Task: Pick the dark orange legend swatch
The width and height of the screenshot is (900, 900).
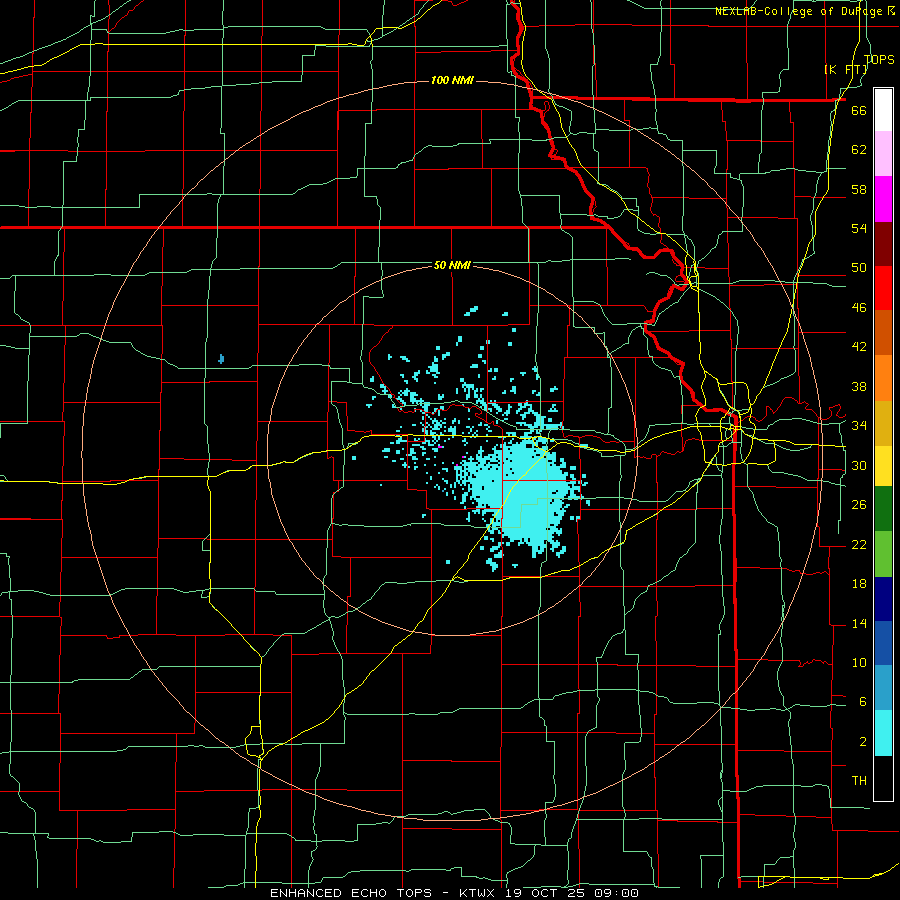Action: pos(883,332)
